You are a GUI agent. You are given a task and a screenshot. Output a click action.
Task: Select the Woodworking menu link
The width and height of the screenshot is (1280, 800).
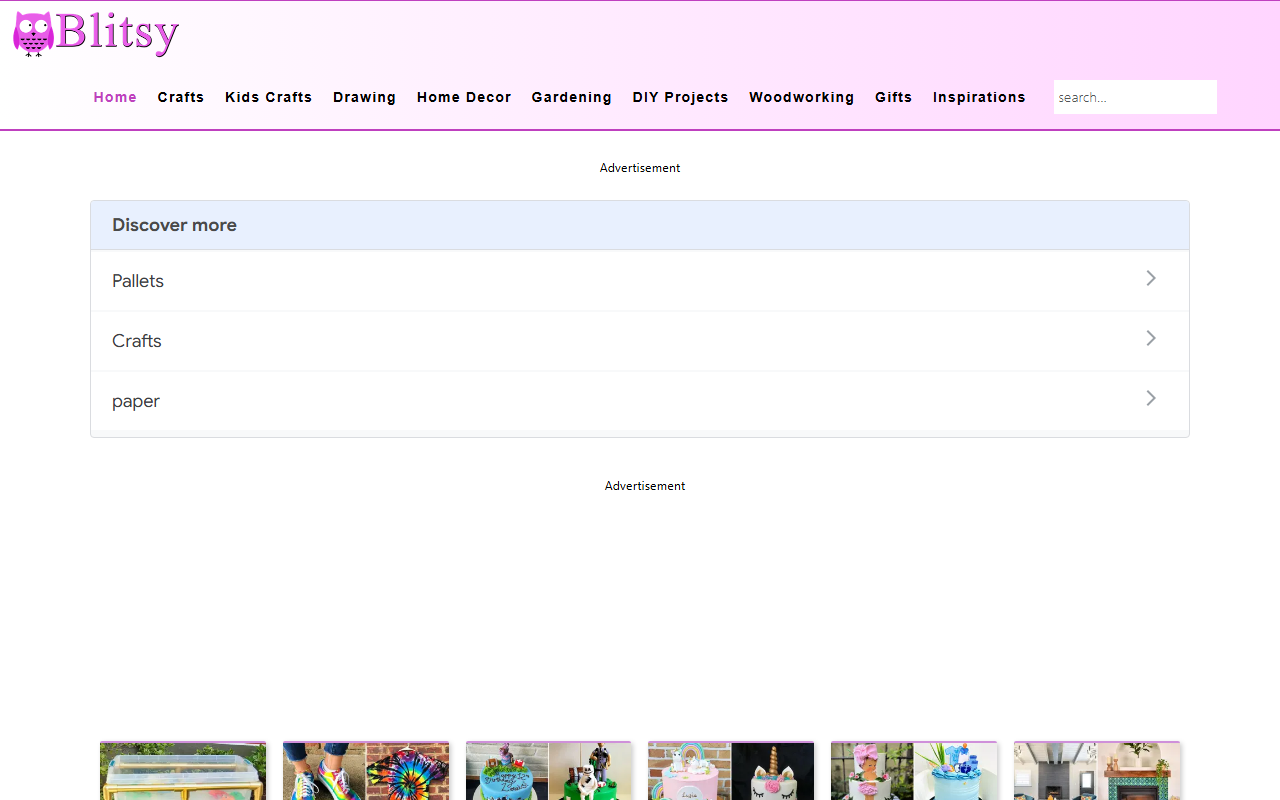click(x=802, y=97)
